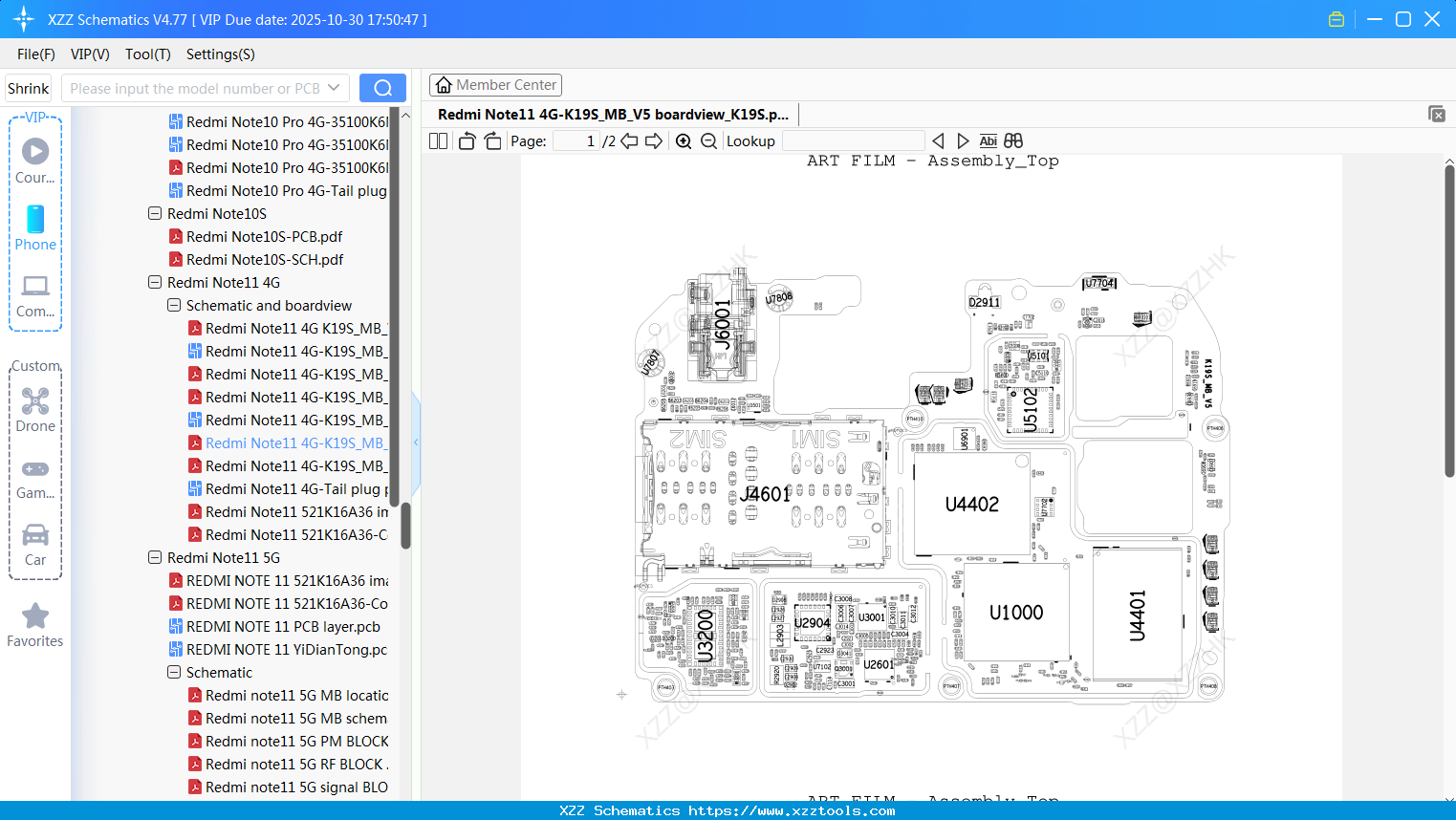This screenshot has width=1456, height=820.
Task: Open the binoculars search tool
Action: point(1012,140)
